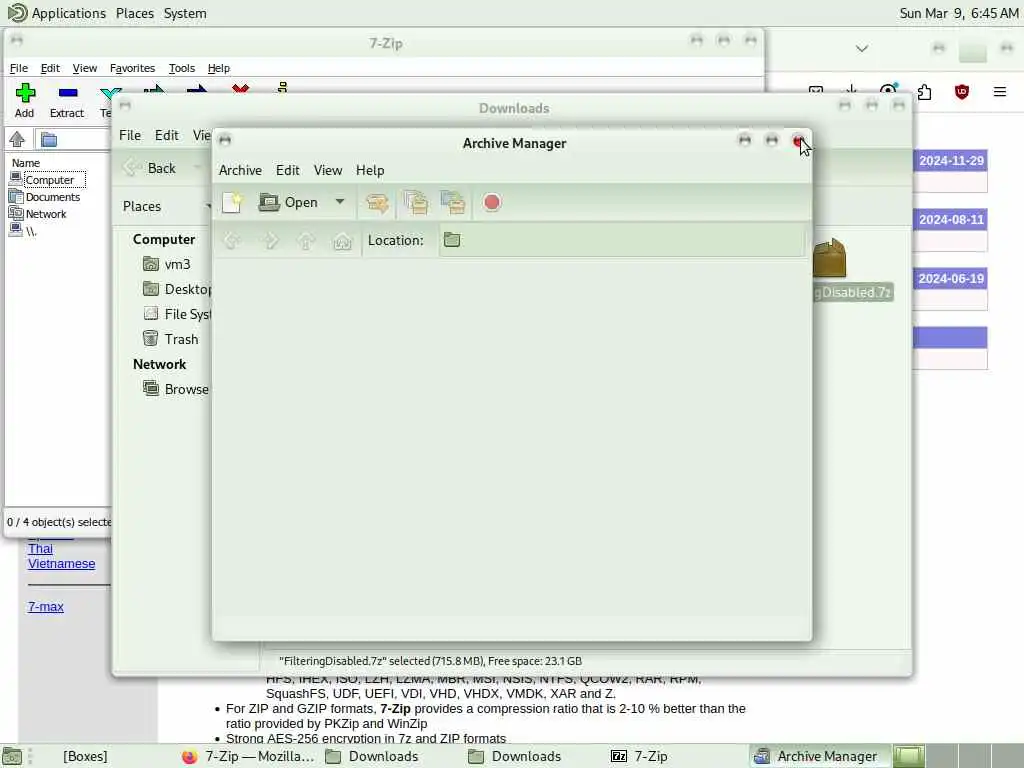The height and width of the screenshot is (768, 1024).
Task: Open the 7-Zip View menu
Action: click(85, 68)
